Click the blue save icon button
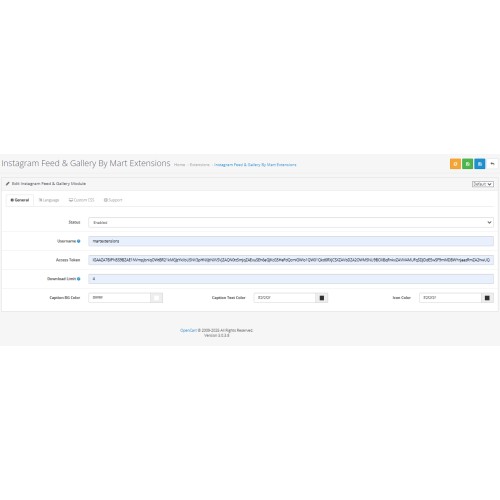This screenshot has width=500, height=500. tap(480, 164)
